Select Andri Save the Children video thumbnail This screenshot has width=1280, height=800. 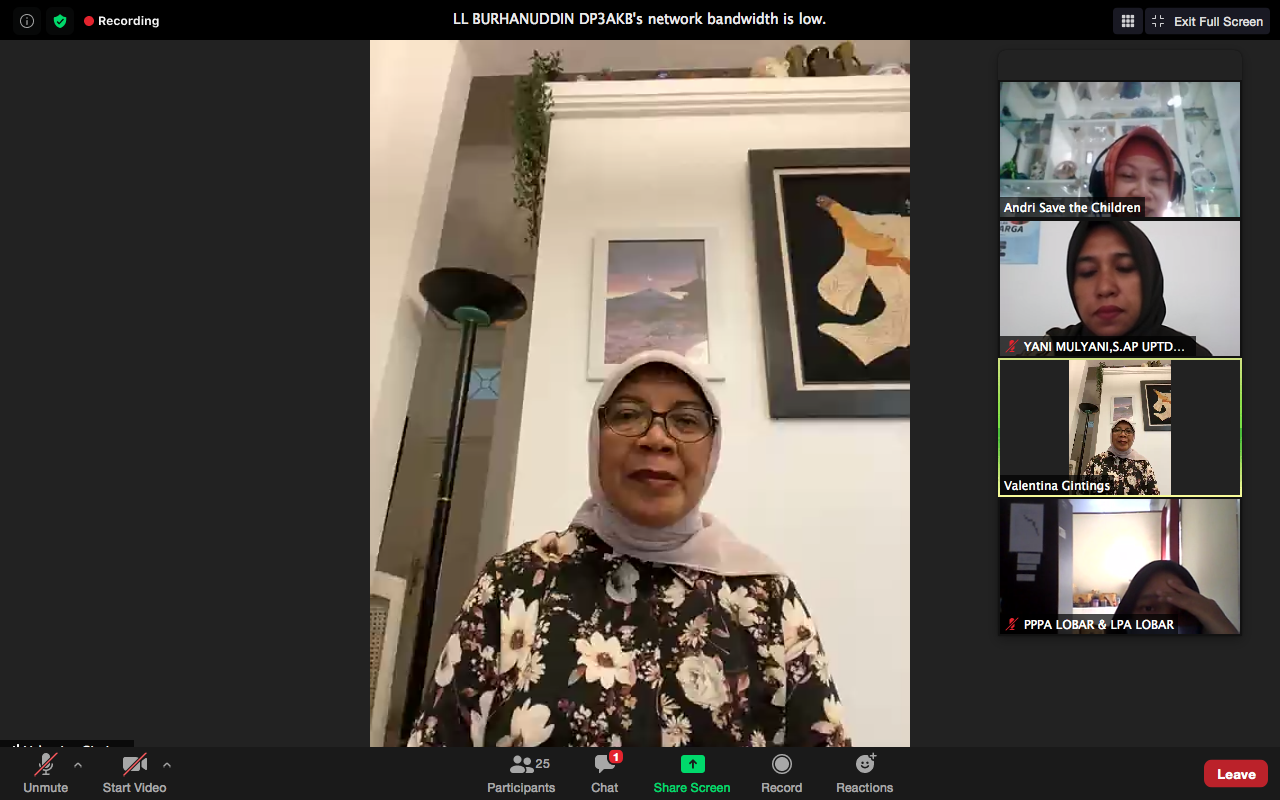pos(1120,149)
